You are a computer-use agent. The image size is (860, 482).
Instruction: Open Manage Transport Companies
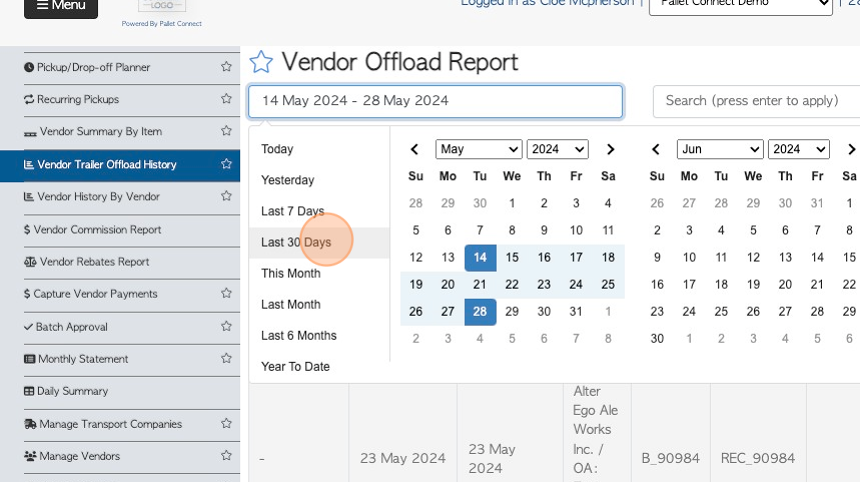(110, 424)
